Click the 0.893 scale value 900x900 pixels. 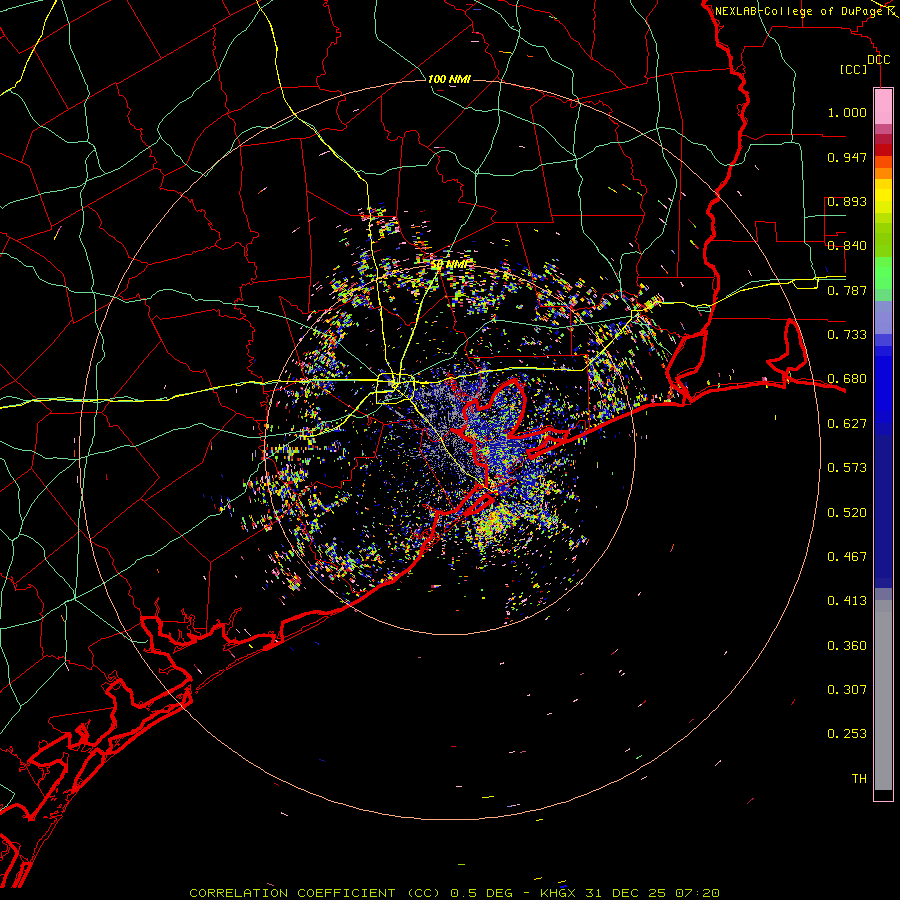[x=847, y=201]
